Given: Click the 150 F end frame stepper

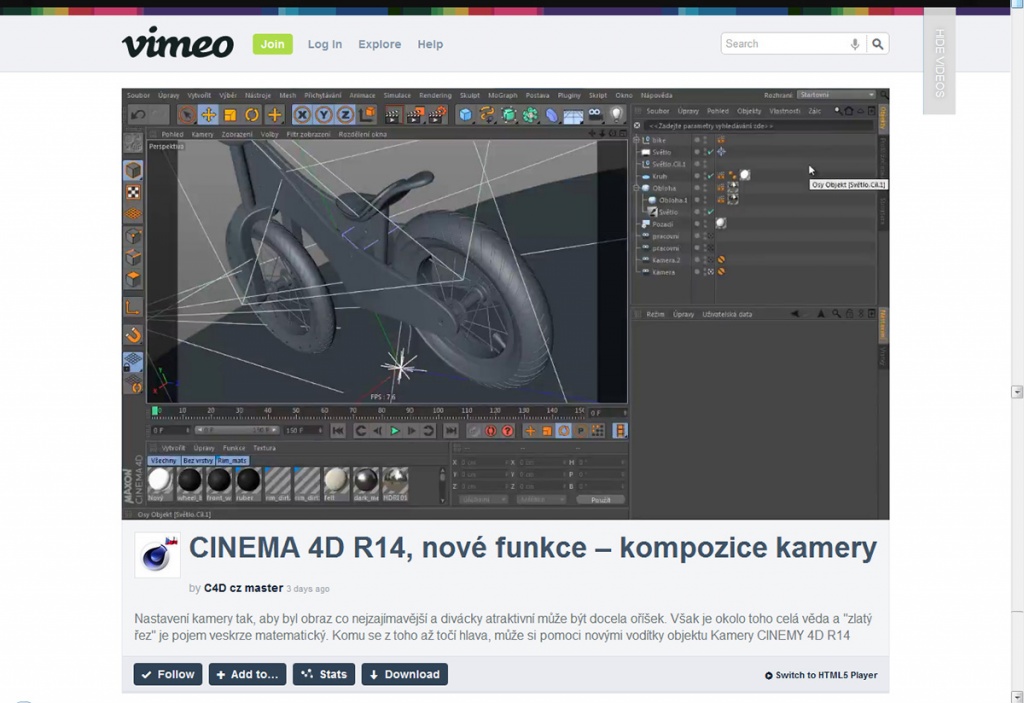Looking at the screenshot, I should click(x=303, y=431).
